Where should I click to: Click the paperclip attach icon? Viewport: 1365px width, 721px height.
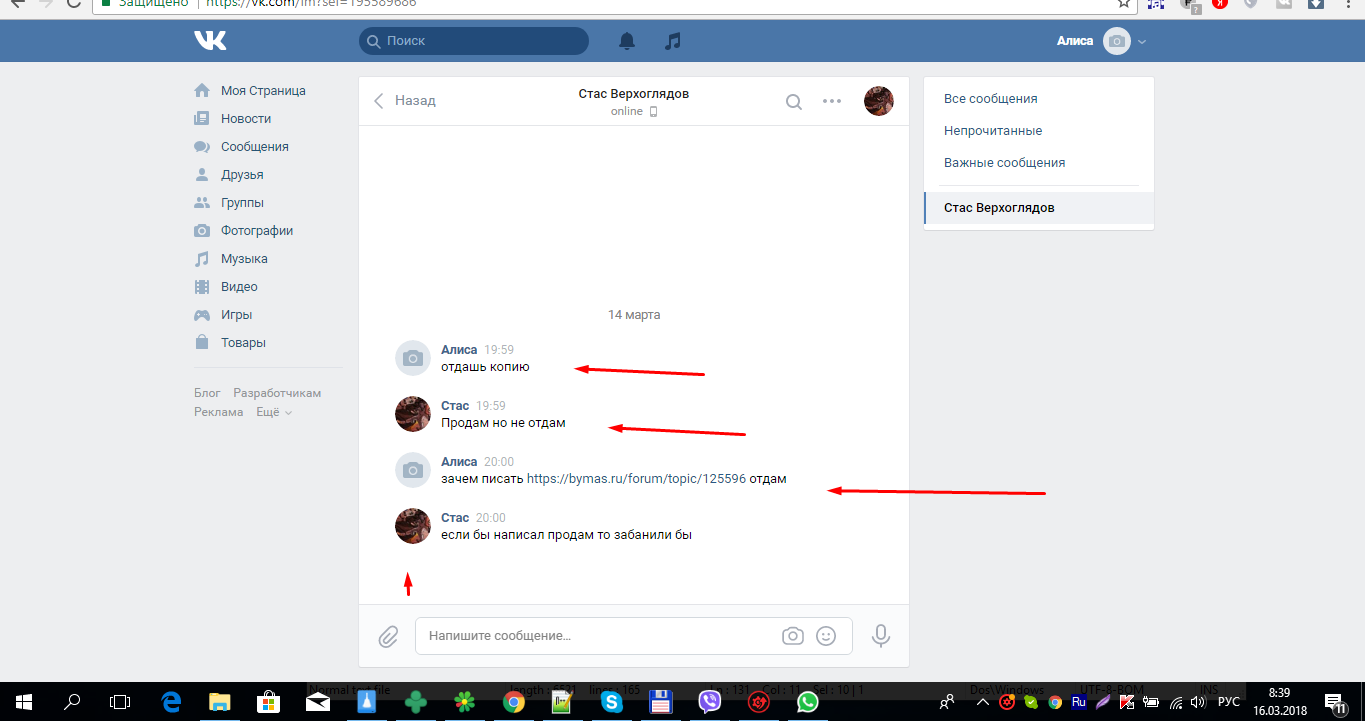click(388, 636)
